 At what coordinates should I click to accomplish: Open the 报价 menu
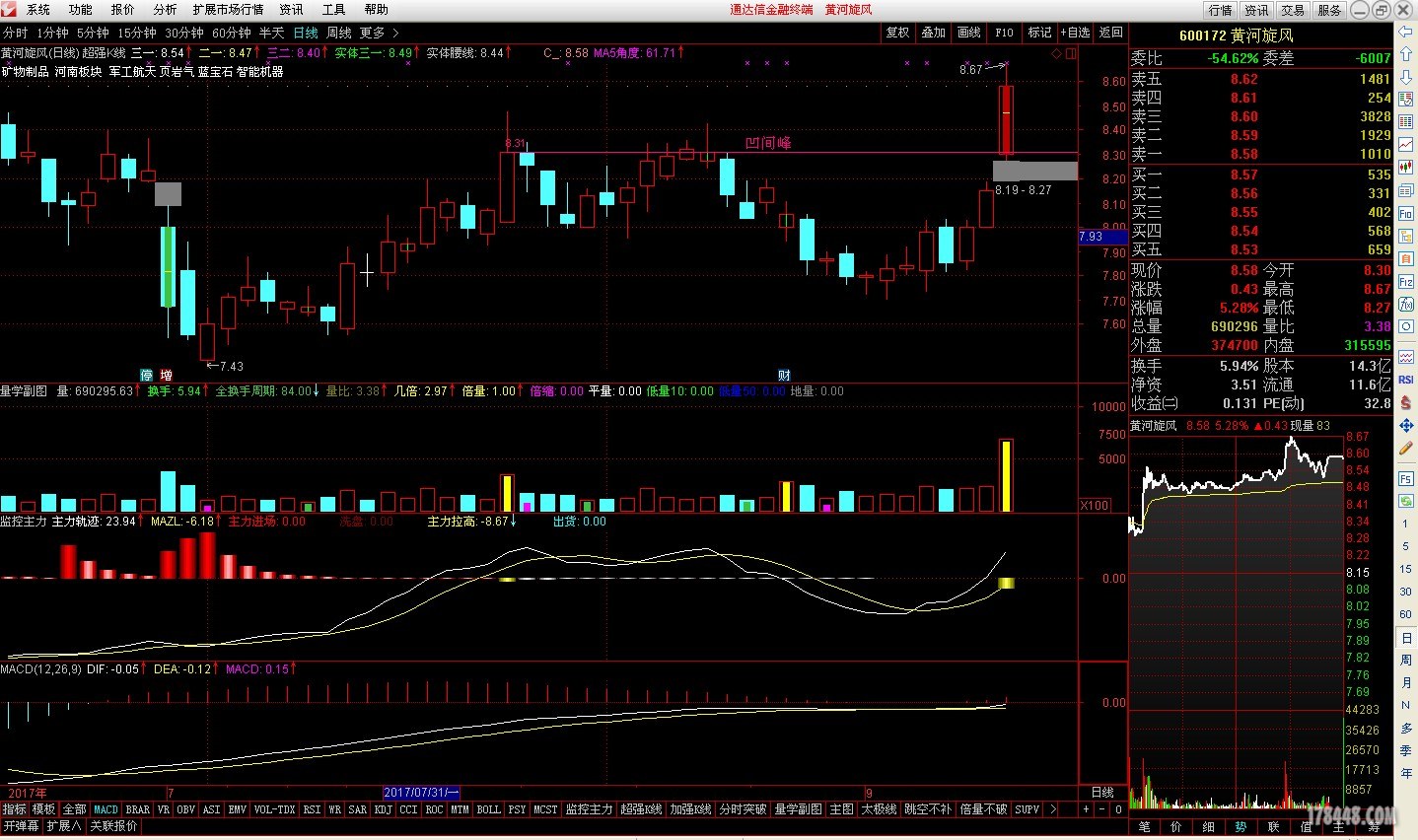coord(123,10)
